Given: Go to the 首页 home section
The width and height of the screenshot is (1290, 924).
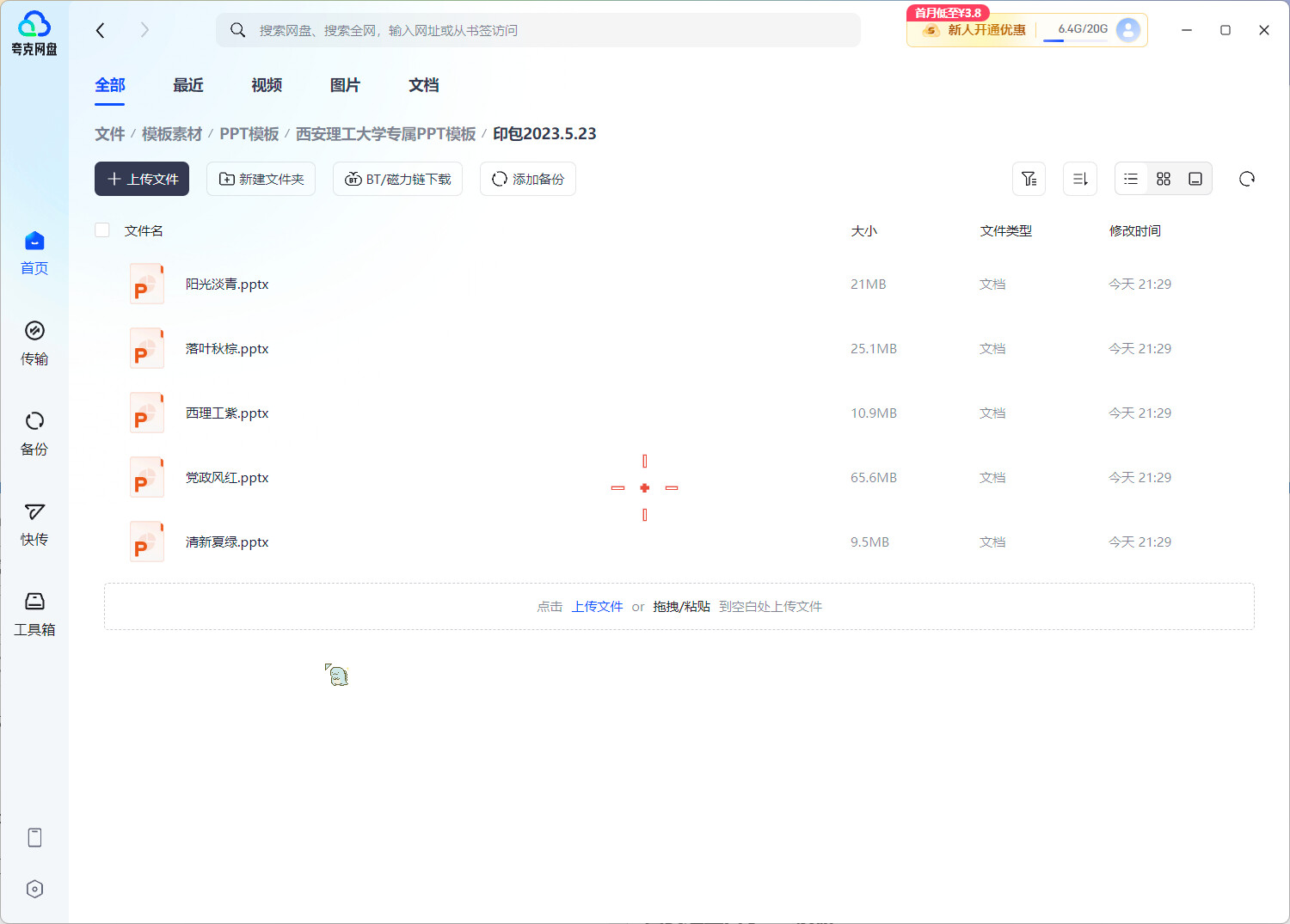Looking at the screenshot, I should click(34, 253).
